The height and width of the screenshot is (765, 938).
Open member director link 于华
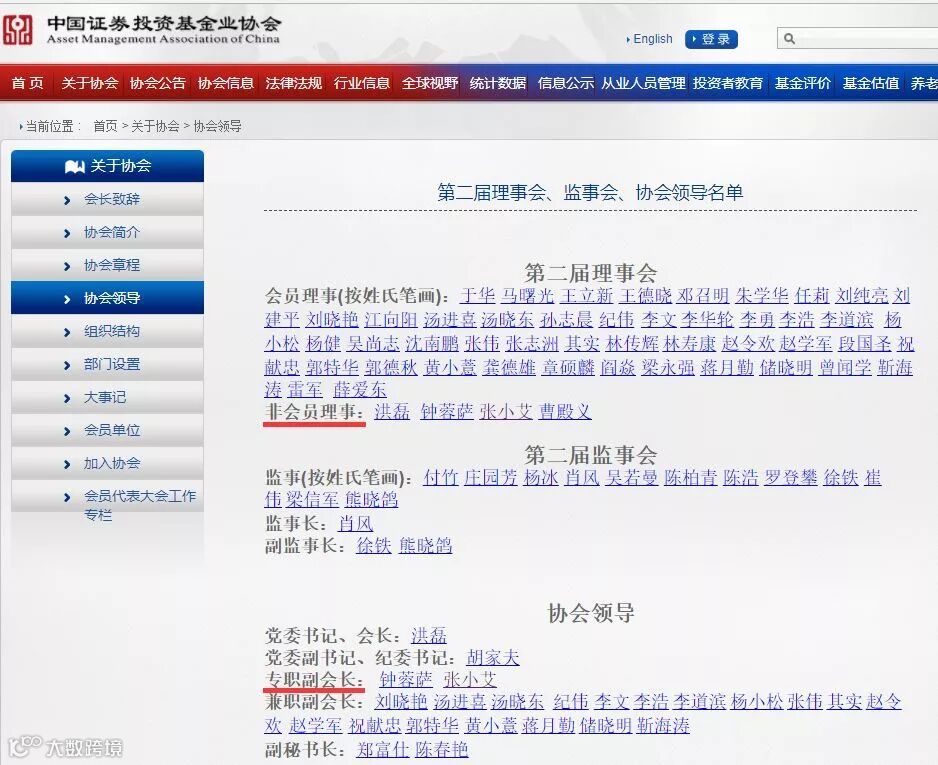click(x=477, y=295)
